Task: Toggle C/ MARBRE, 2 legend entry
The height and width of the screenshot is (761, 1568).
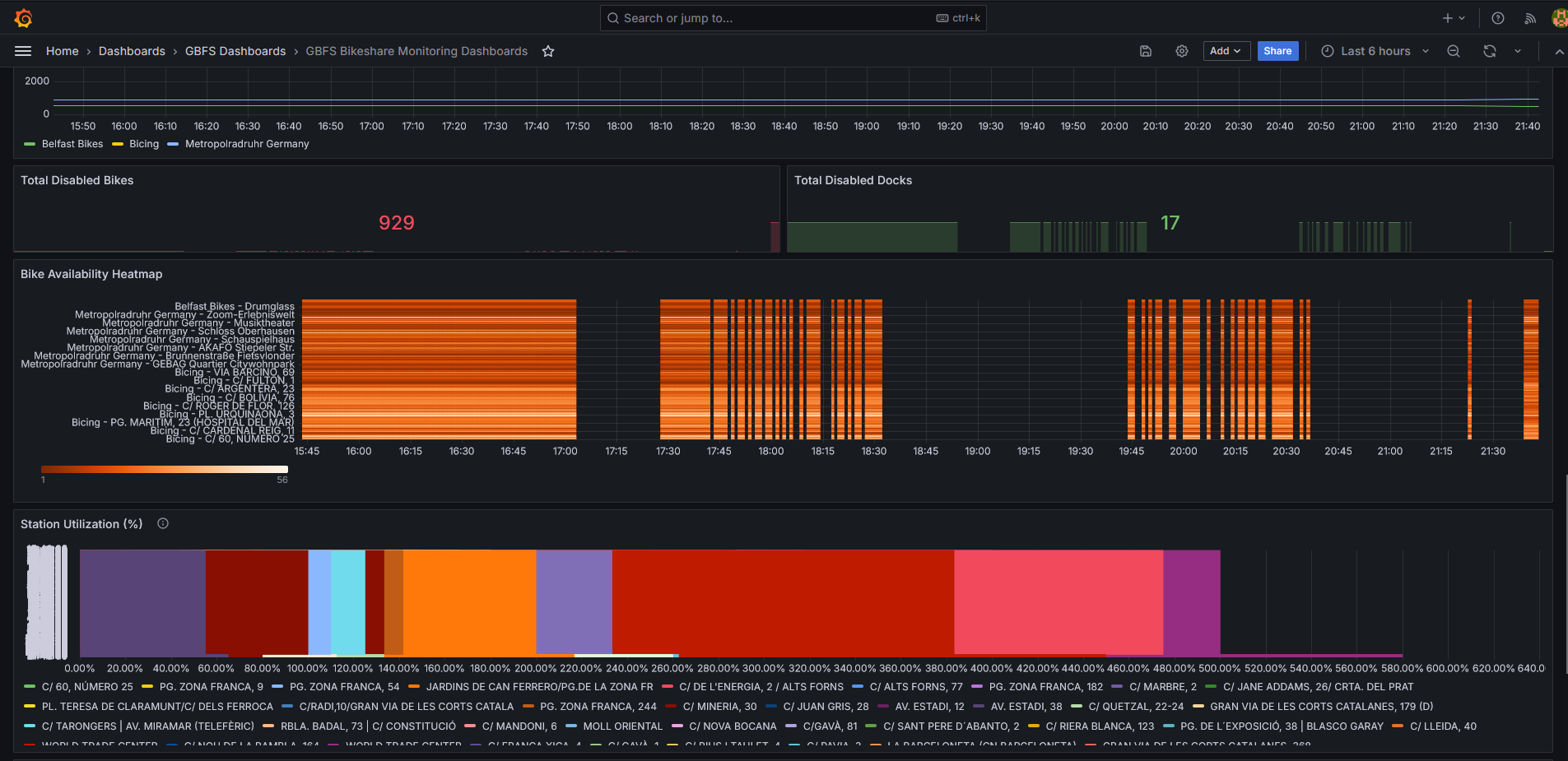Action: tap(1163, 687)
